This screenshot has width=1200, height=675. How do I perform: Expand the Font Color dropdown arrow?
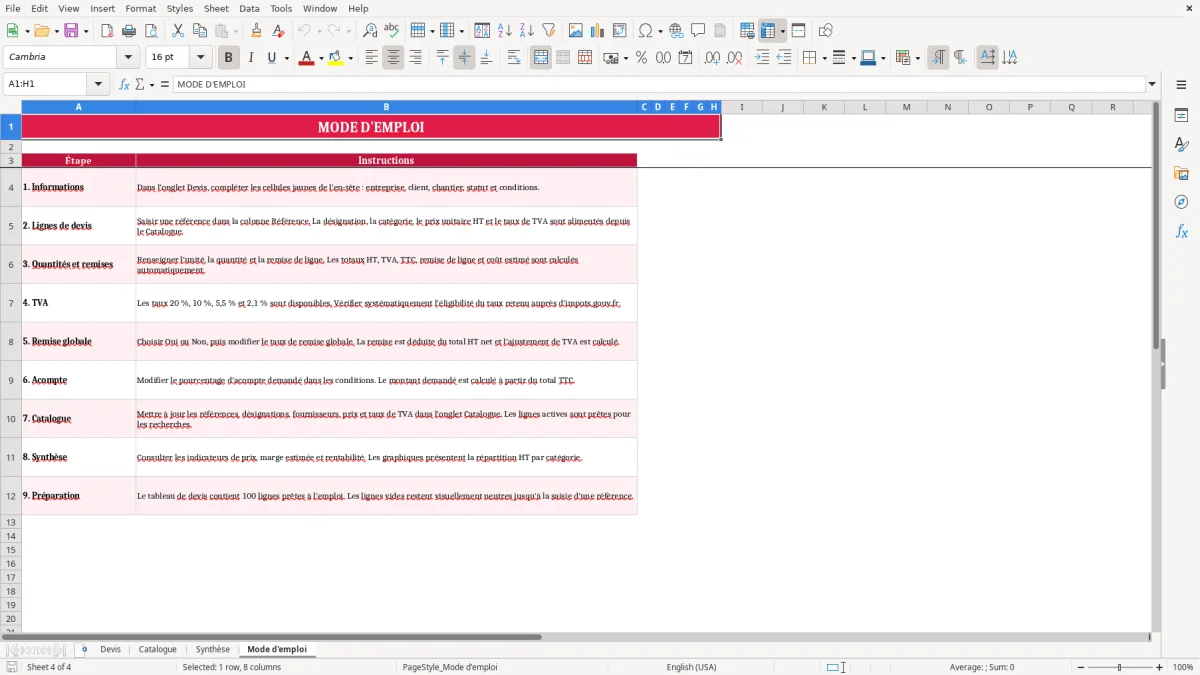(x=321, y=58)
